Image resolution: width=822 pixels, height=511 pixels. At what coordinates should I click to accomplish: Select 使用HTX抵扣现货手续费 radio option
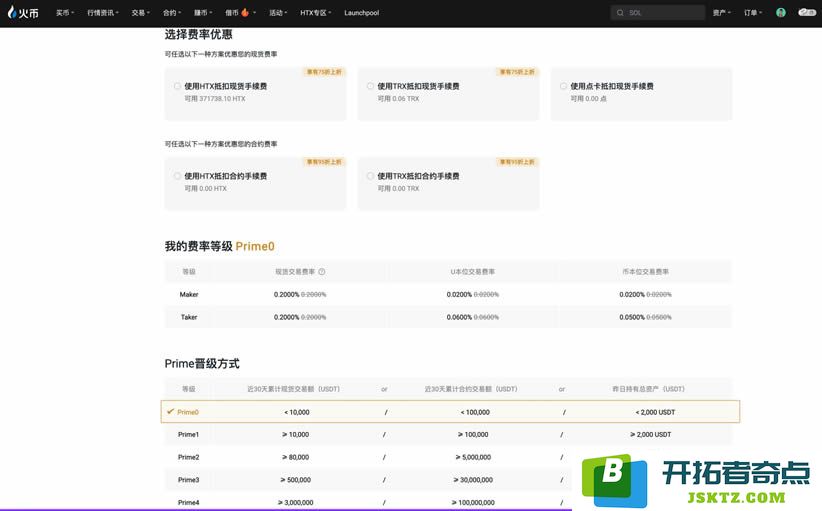[177, 86]
